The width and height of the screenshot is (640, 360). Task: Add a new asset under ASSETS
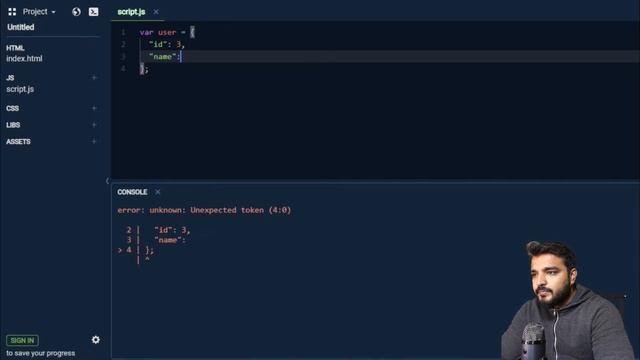click(x=94, y=141)
